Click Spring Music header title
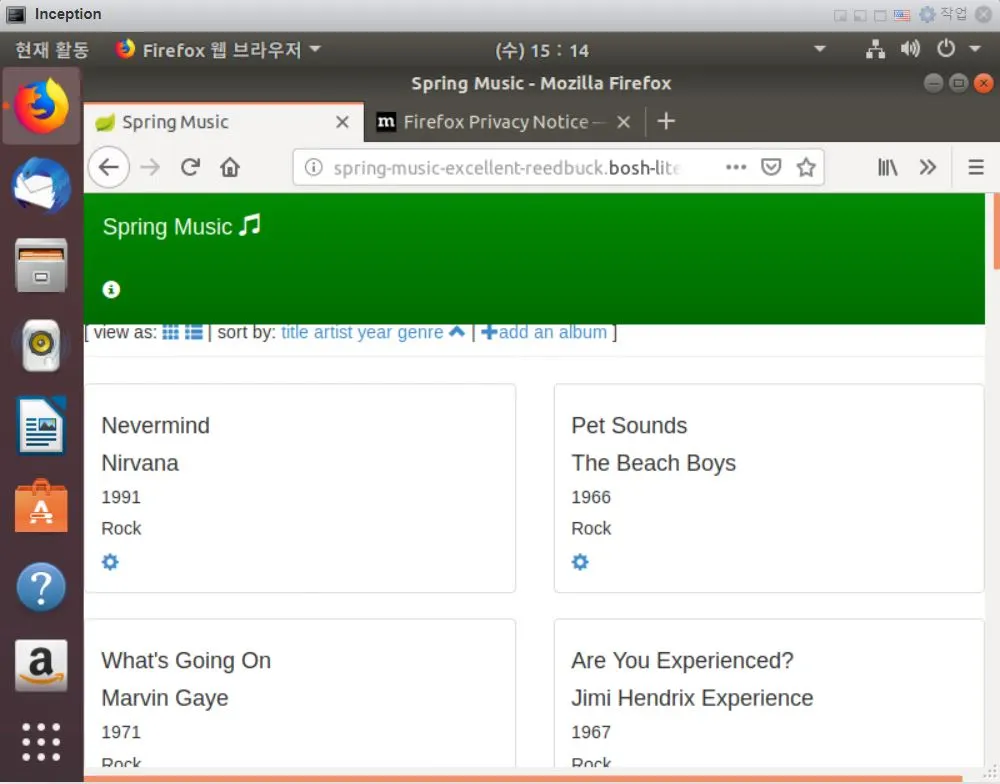The height and width of the screenshot is (784, 1000). pyautogui.click(x=182, y=226)
